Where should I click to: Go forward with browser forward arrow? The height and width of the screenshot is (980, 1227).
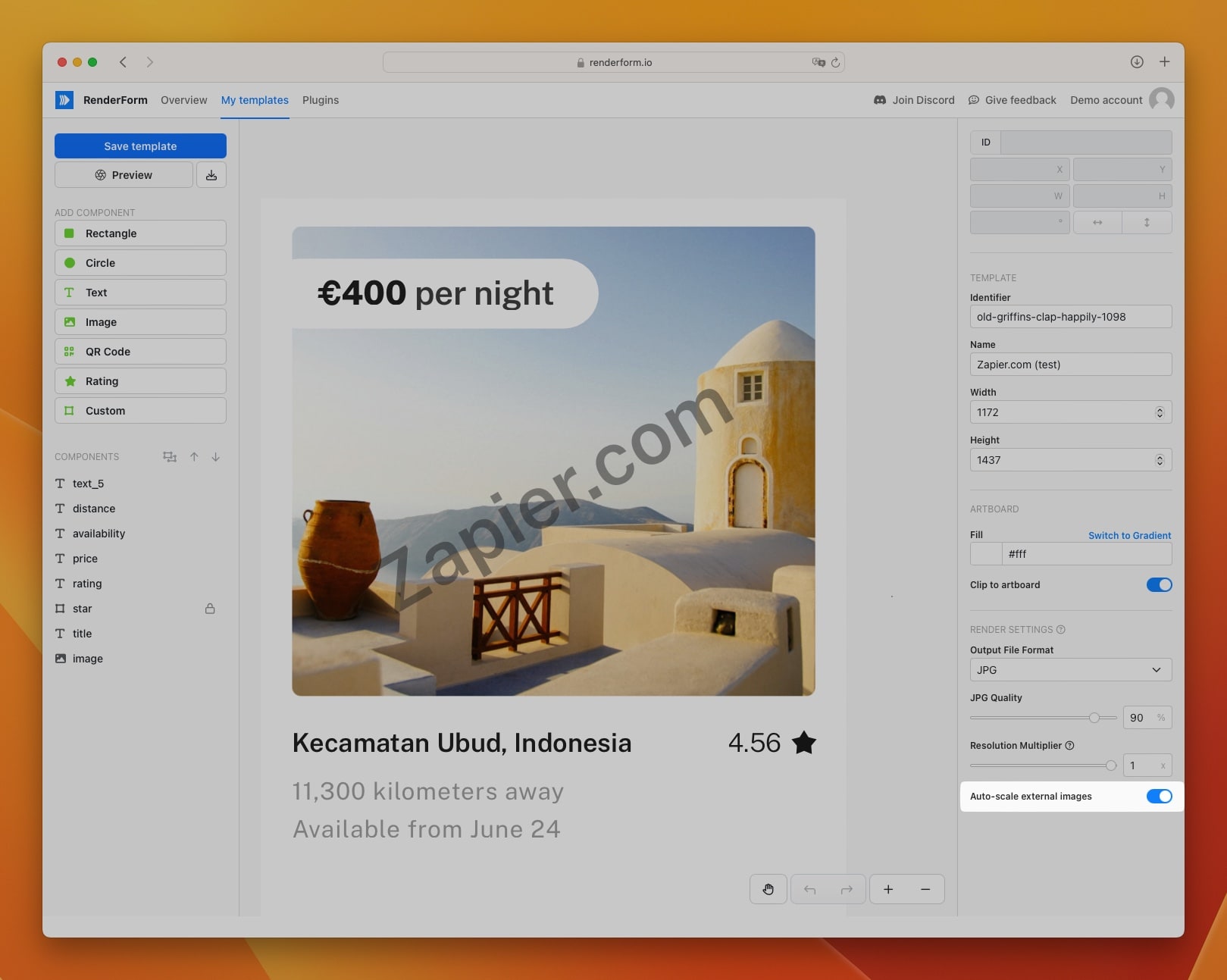[150, 62]
